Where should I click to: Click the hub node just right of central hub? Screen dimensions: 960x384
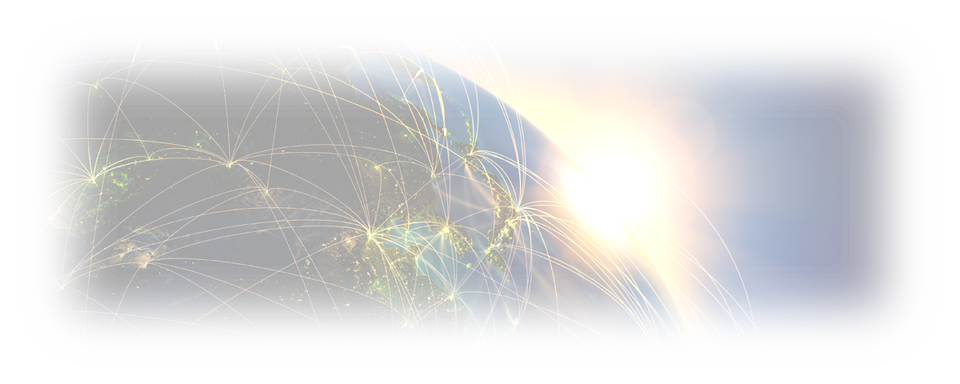point(446,229)
